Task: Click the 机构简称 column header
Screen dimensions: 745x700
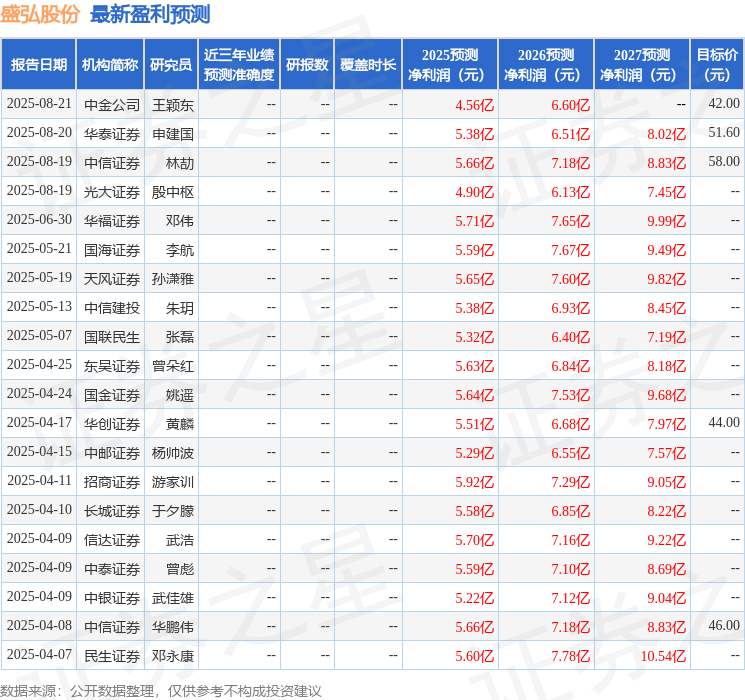Action: (x=110, y=65)
